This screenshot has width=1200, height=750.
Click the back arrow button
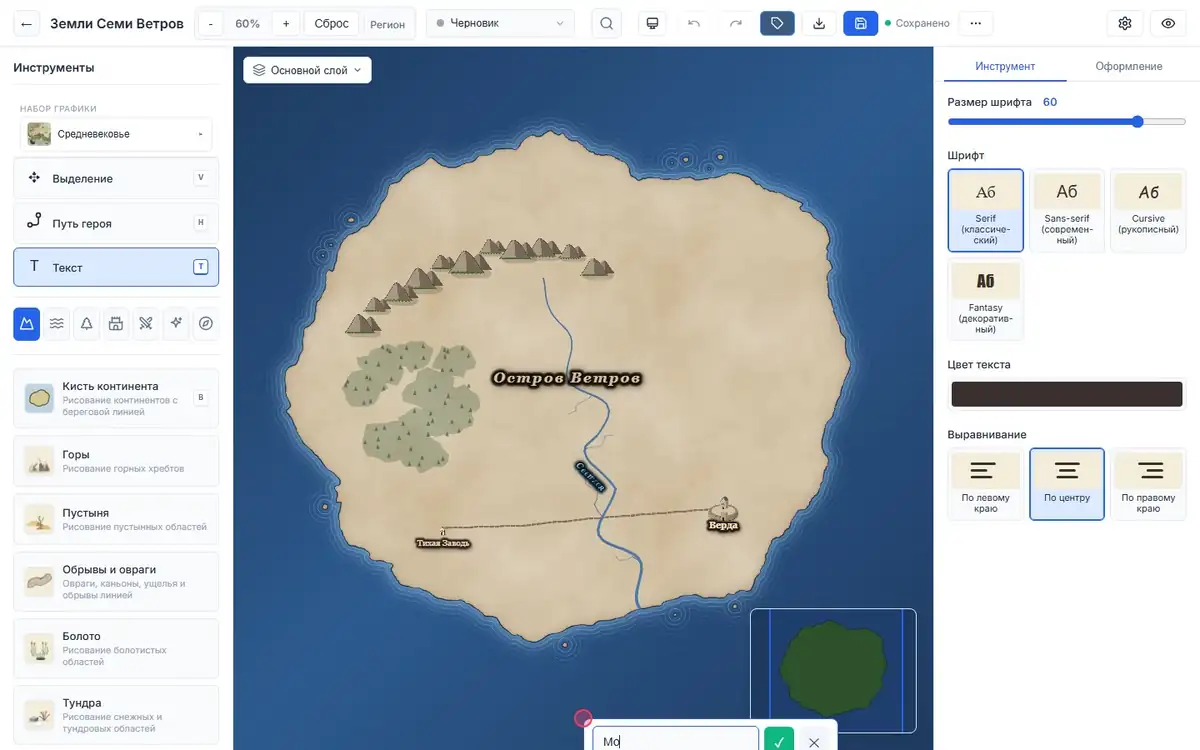[x=26, y=23]
